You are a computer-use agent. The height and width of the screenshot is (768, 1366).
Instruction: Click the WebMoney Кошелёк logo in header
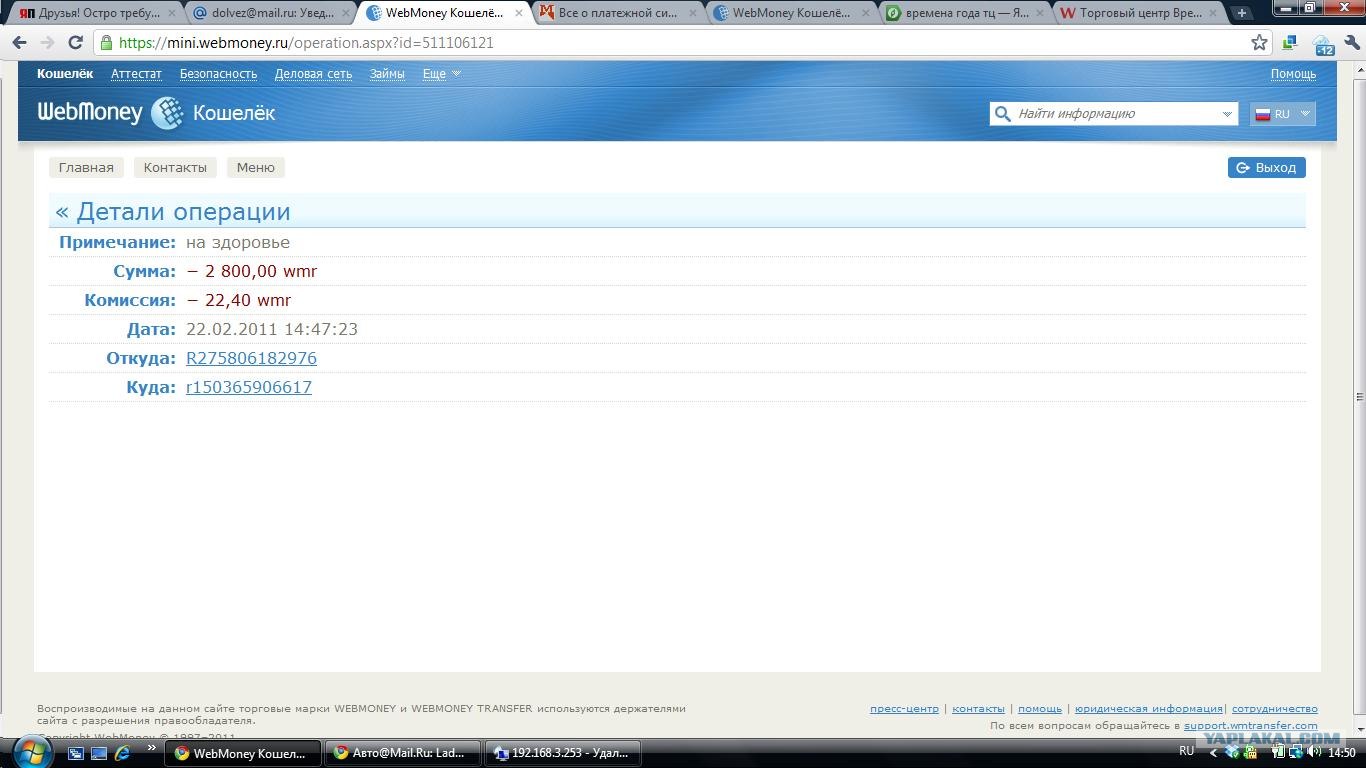click(x=156, y=113)
